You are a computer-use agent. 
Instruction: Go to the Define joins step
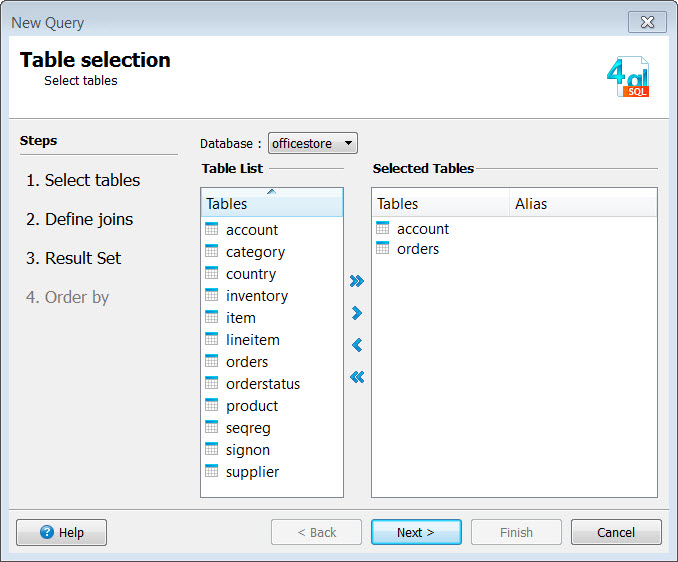pos(89,219)
